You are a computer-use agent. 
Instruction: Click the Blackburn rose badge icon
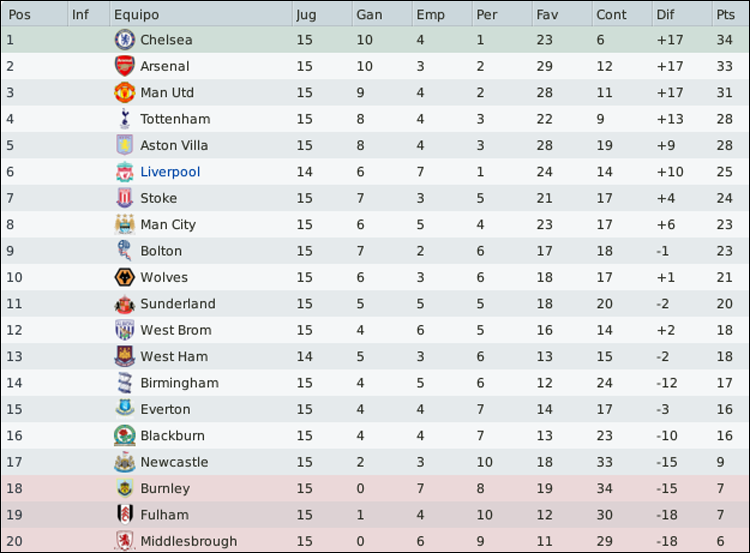[125, 435]
